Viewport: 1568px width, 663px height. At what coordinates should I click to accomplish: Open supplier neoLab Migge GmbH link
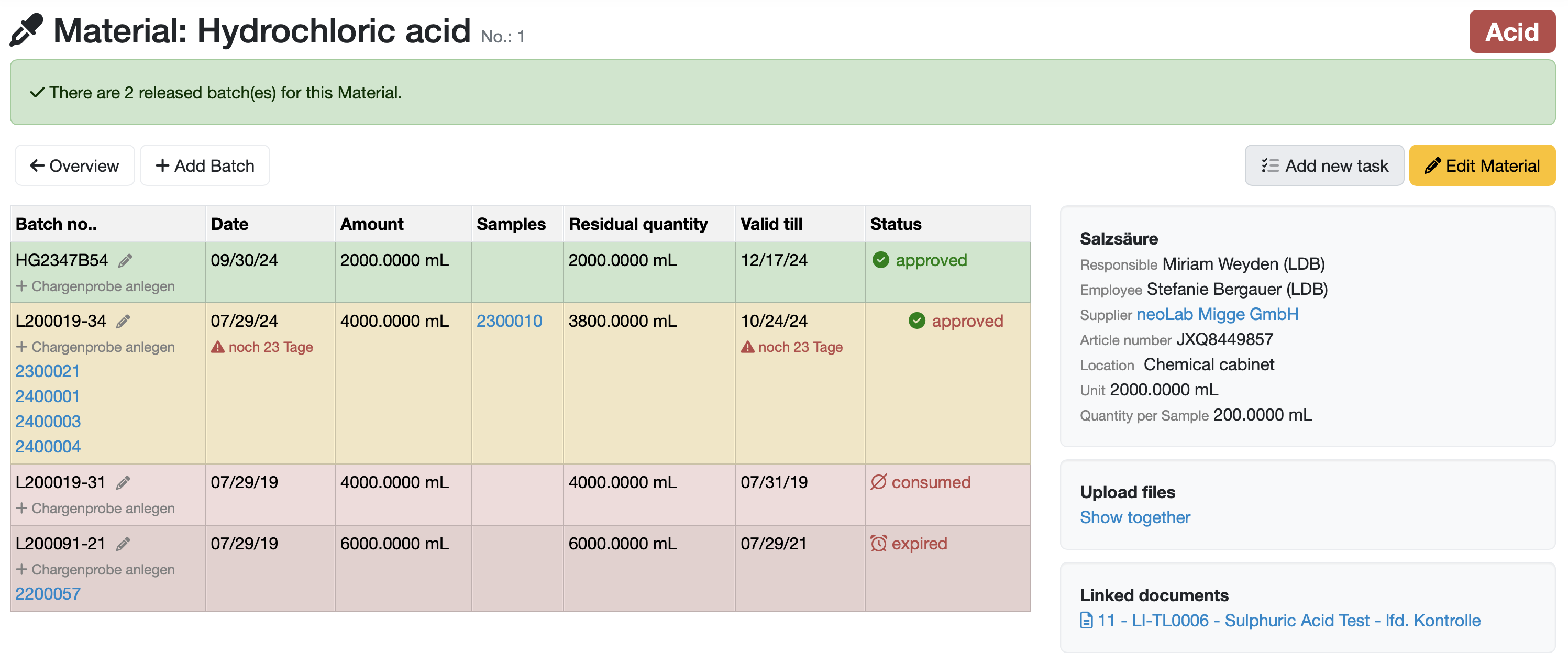(x=1217, y=314)
